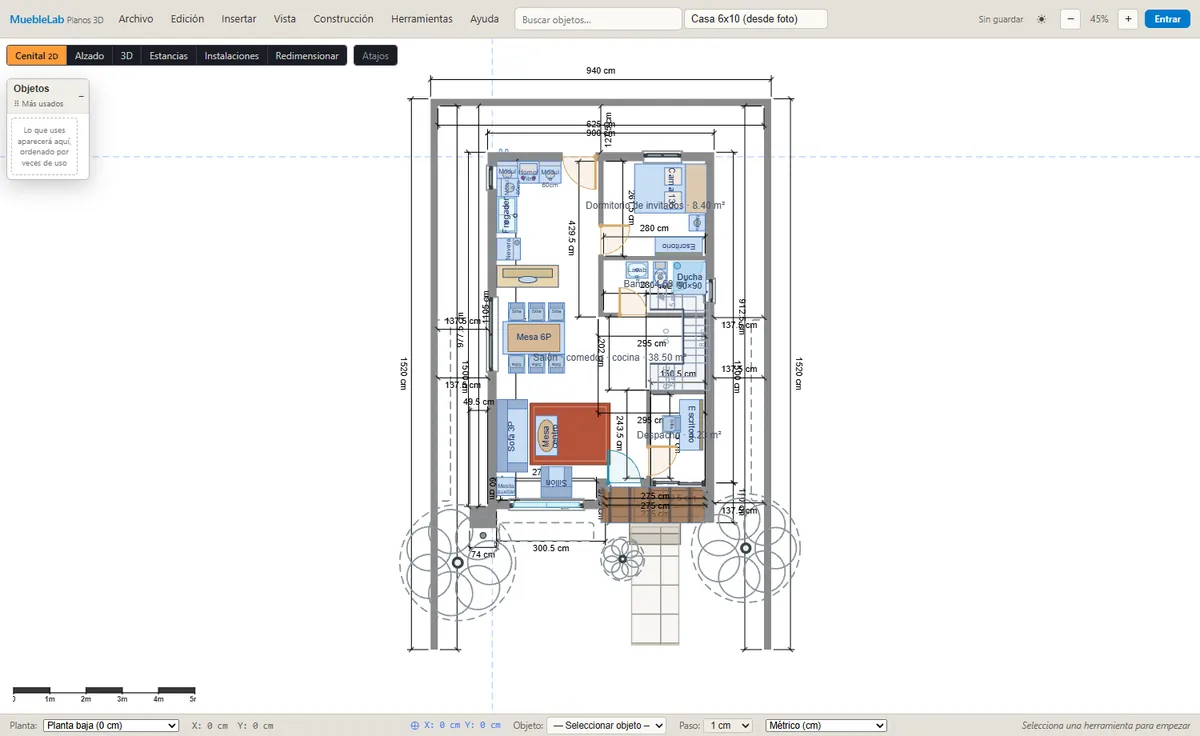
Task: Open the Atajos shortcuts button
Action: [375, 56]
